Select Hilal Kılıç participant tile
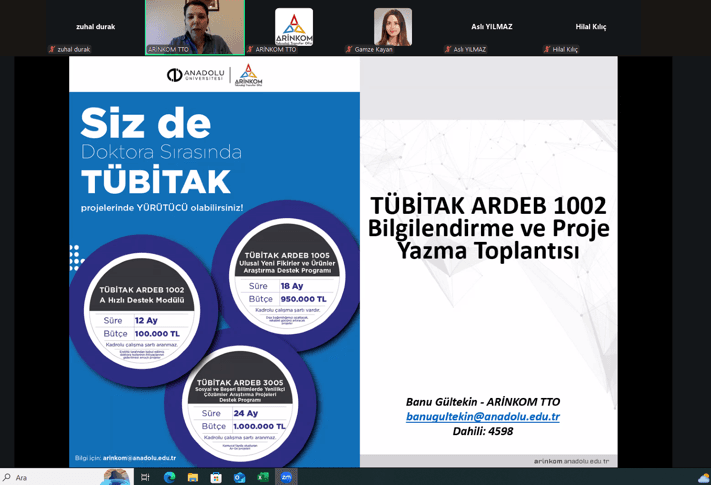This screenshot has height=485, width=711. click(590, 27)
